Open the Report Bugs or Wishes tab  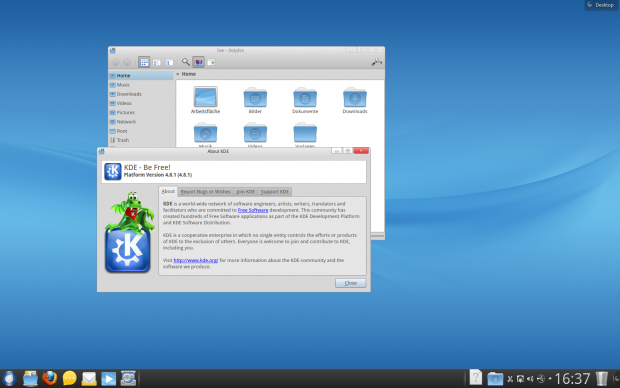coord(205,192)
